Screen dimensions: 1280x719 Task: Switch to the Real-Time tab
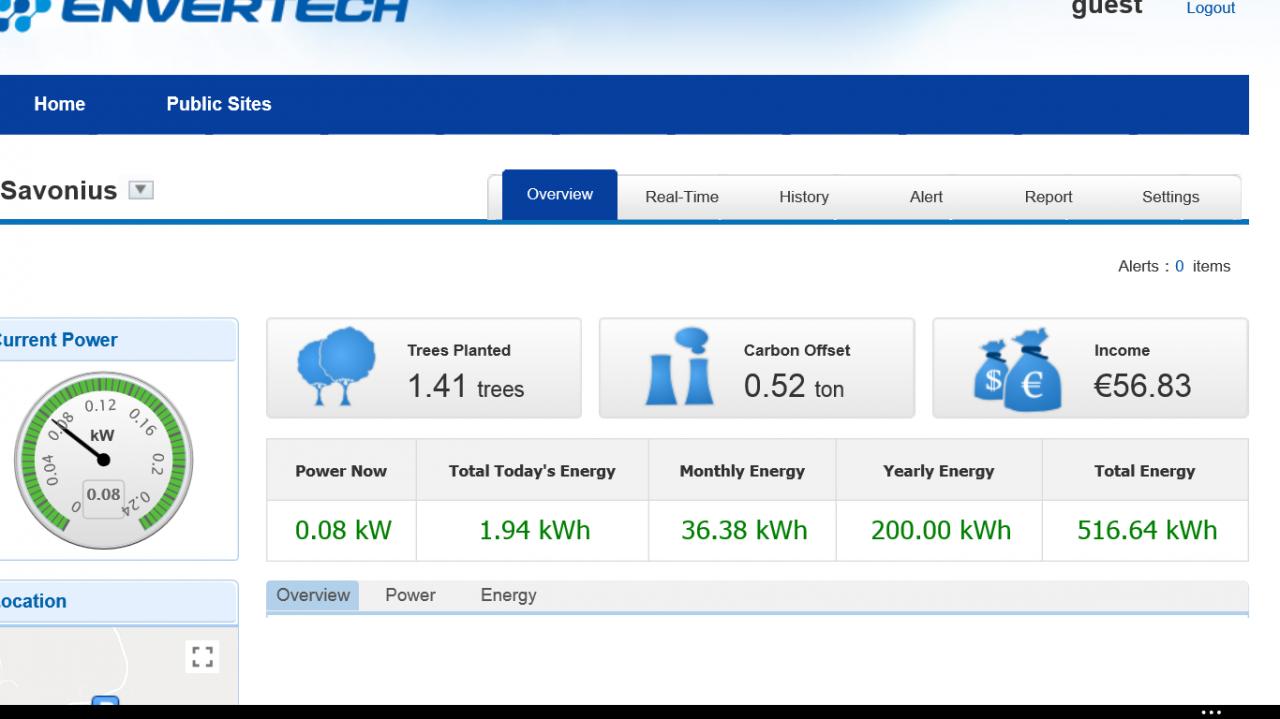tap(682, 197)
